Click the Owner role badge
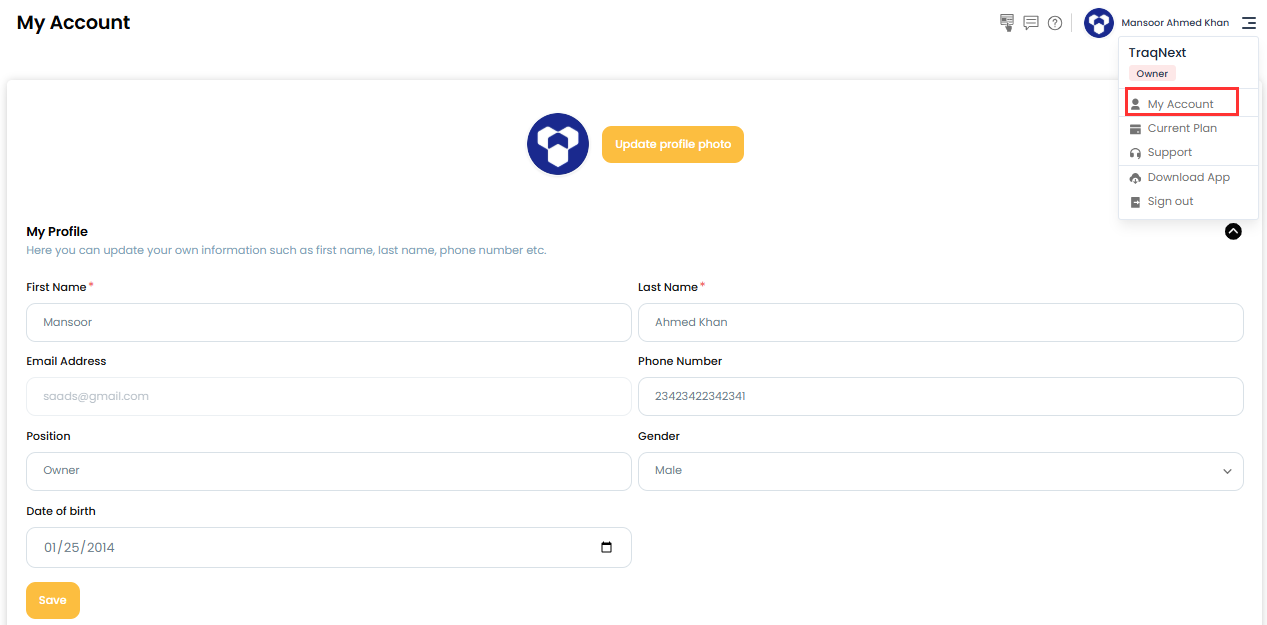The height and width of the screenshot is (625, 1267). click(x=1152, y=74)
